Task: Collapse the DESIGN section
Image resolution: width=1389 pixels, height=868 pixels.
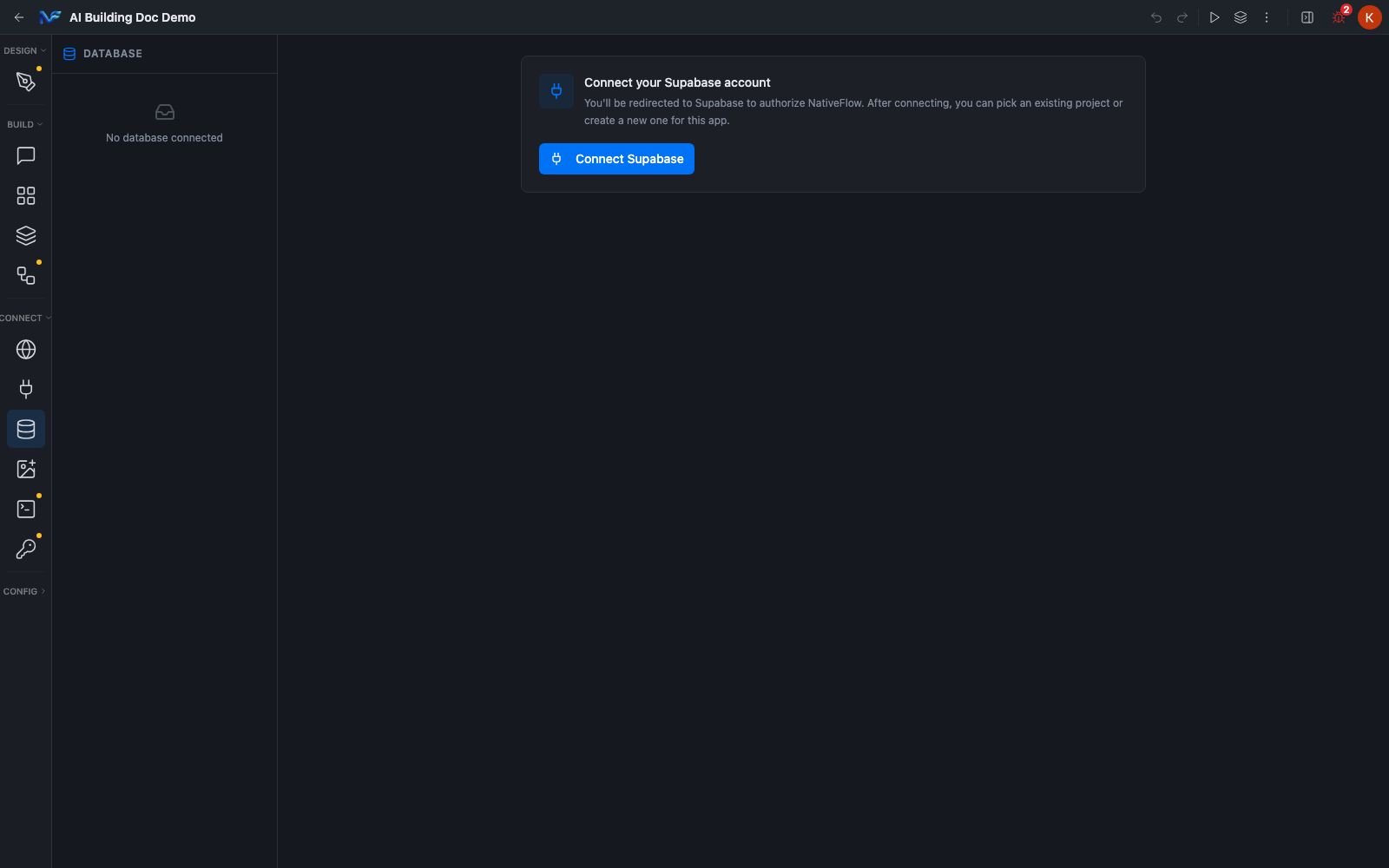Action: coord(25,50)
